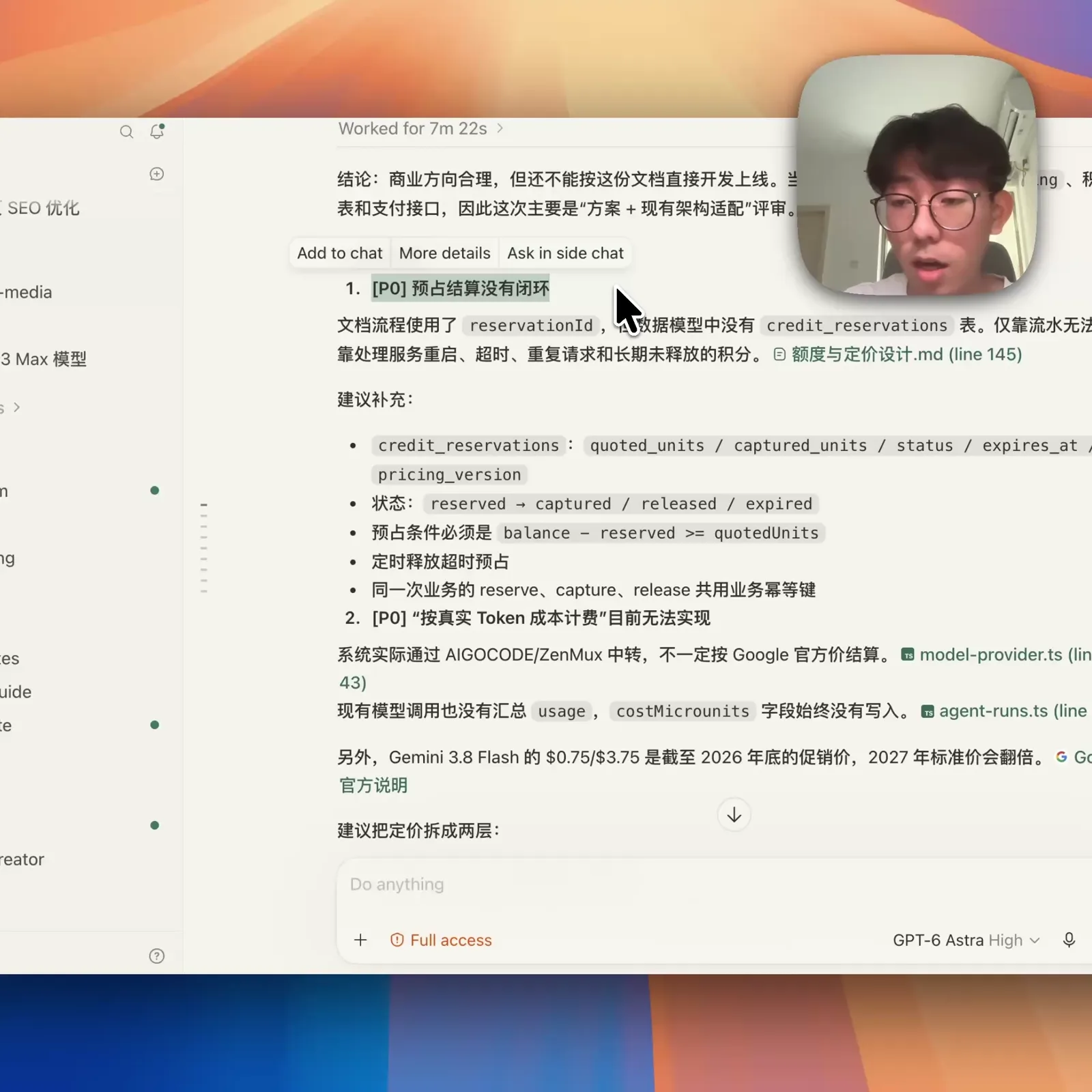Click the pricing_version code tag
This screenshot has width=1092, height=1092.
[x=449, y=475]
